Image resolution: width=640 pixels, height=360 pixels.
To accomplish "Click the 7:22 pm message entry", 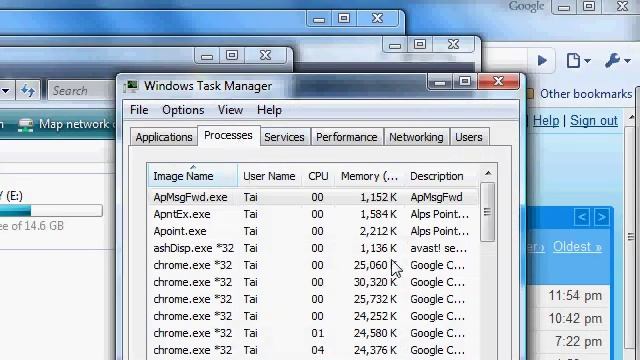I will pyautogui.click(x=578, y=341).
